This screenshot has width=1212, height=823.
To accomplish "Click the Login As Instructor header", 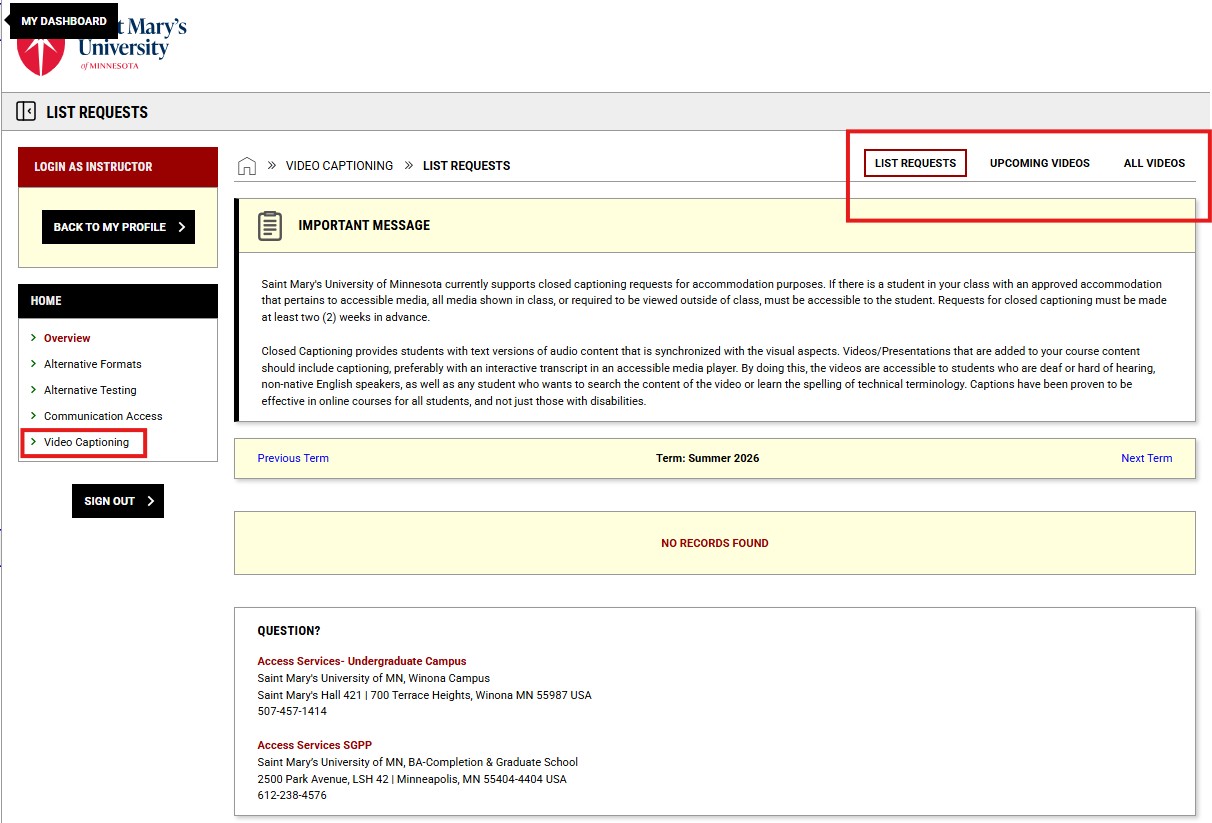I will click(118, 167).
